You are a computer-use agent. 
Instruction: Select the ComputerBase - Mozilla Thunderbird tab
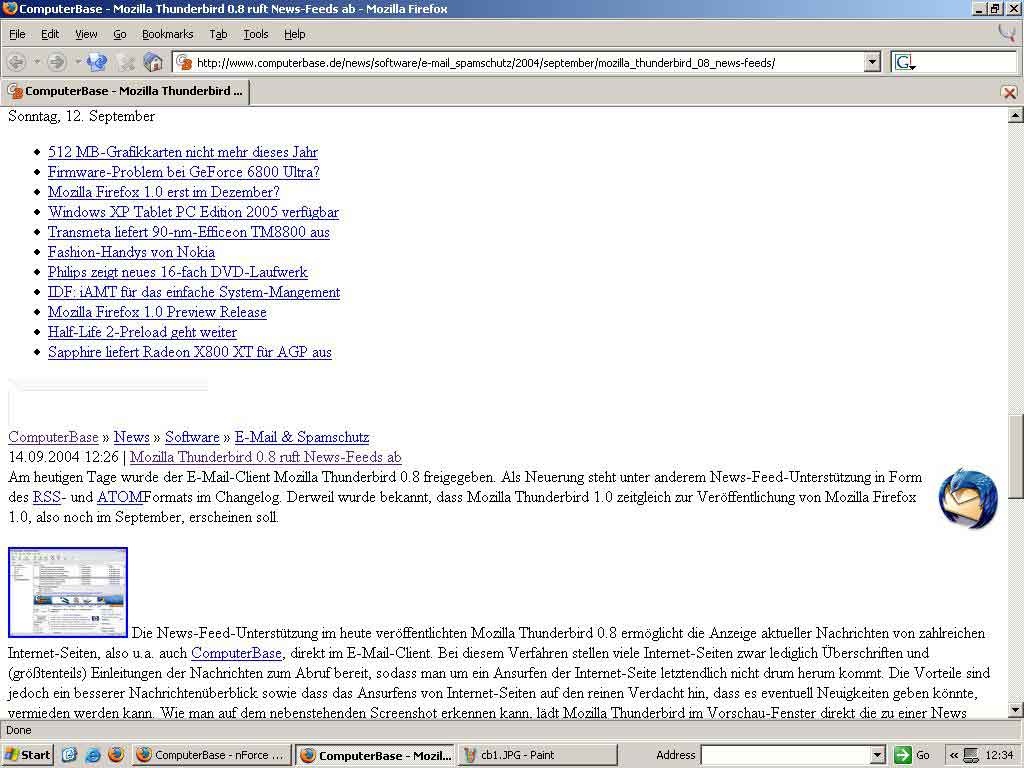[125, 91]
